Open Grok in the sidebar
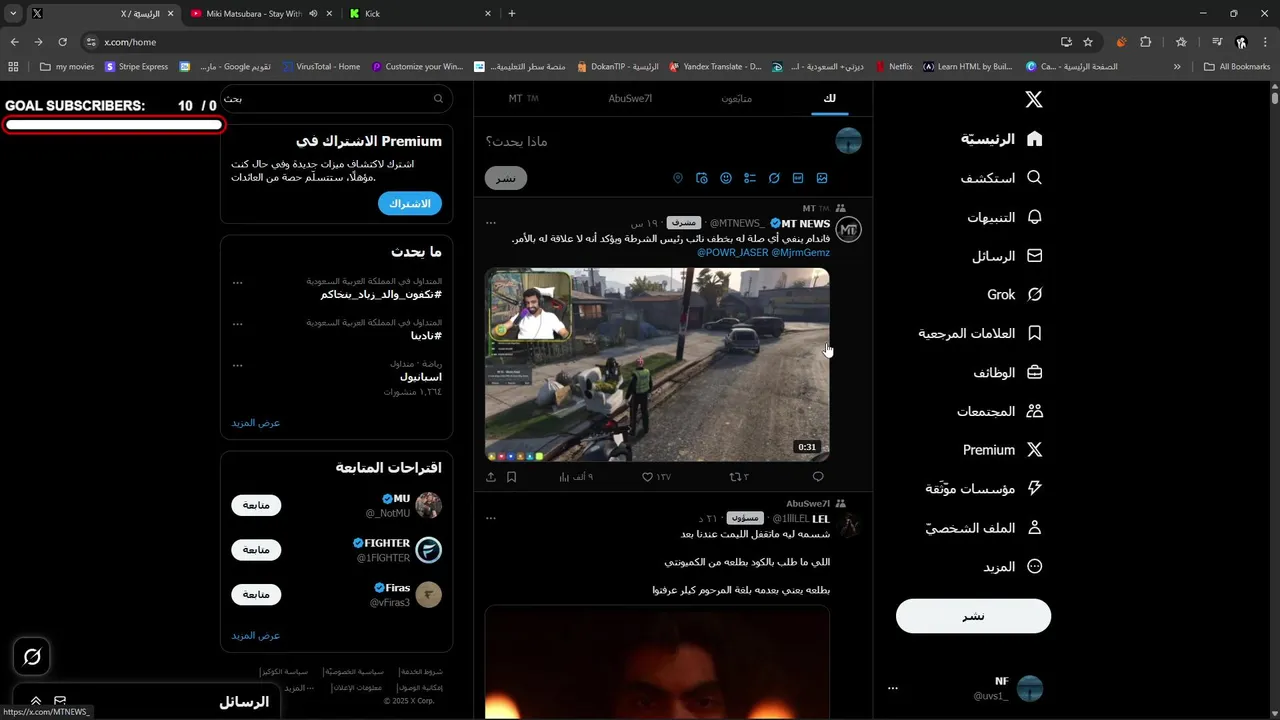1280x720 pixels. 1015,295
